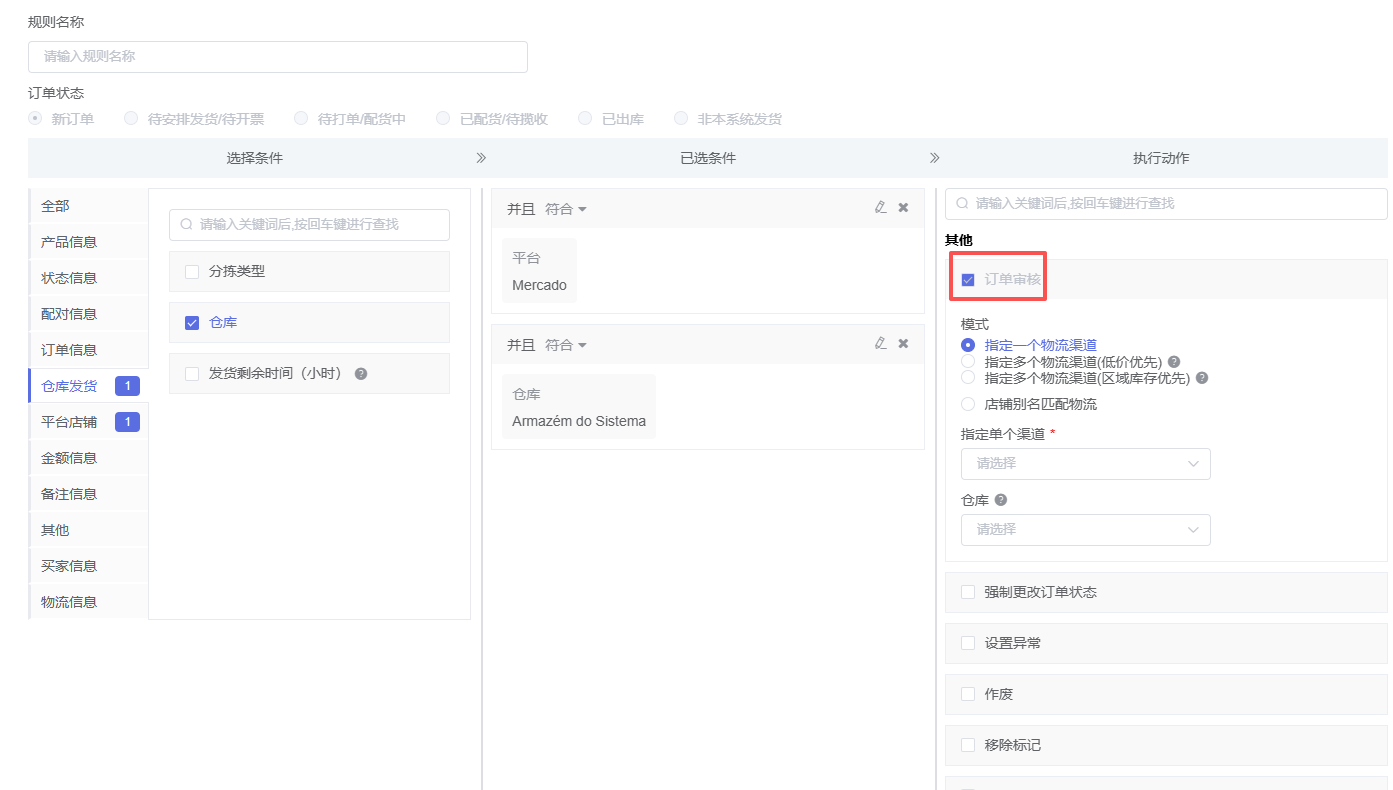Click help icon next to 低价优先 option
This screenshot has width=1393, height=790.
(x=1174, y=362)
